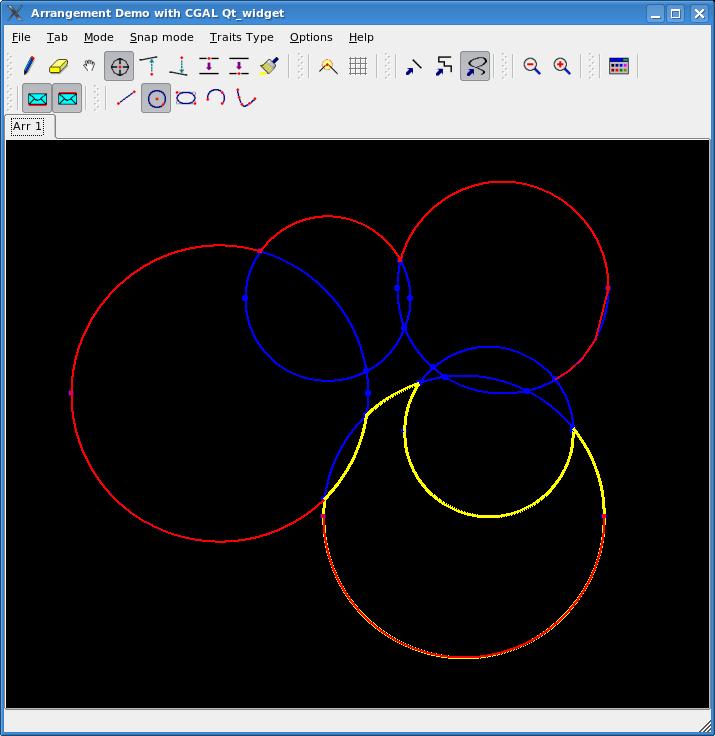This screenshot has width=715, height=736.
Task: Click the zoom out magnifier
Action: (x=532, y=67)
